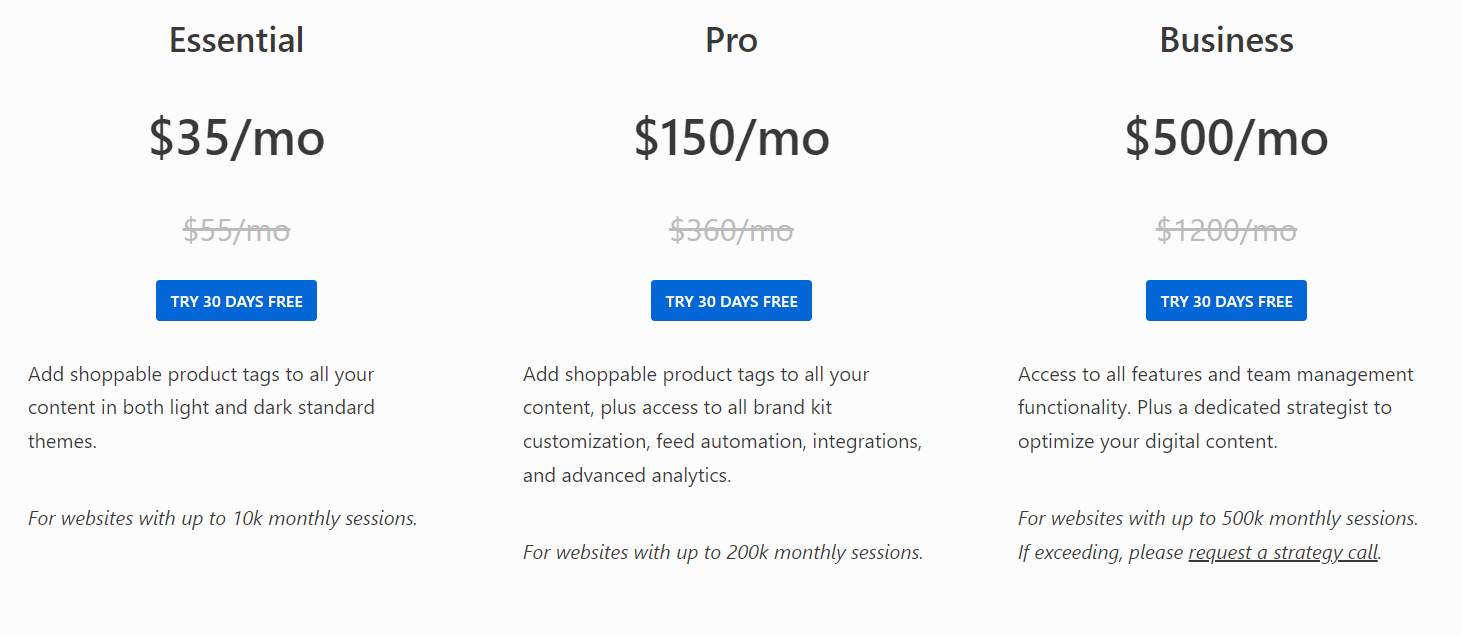Select the Essential plan heading

(236, 40)
